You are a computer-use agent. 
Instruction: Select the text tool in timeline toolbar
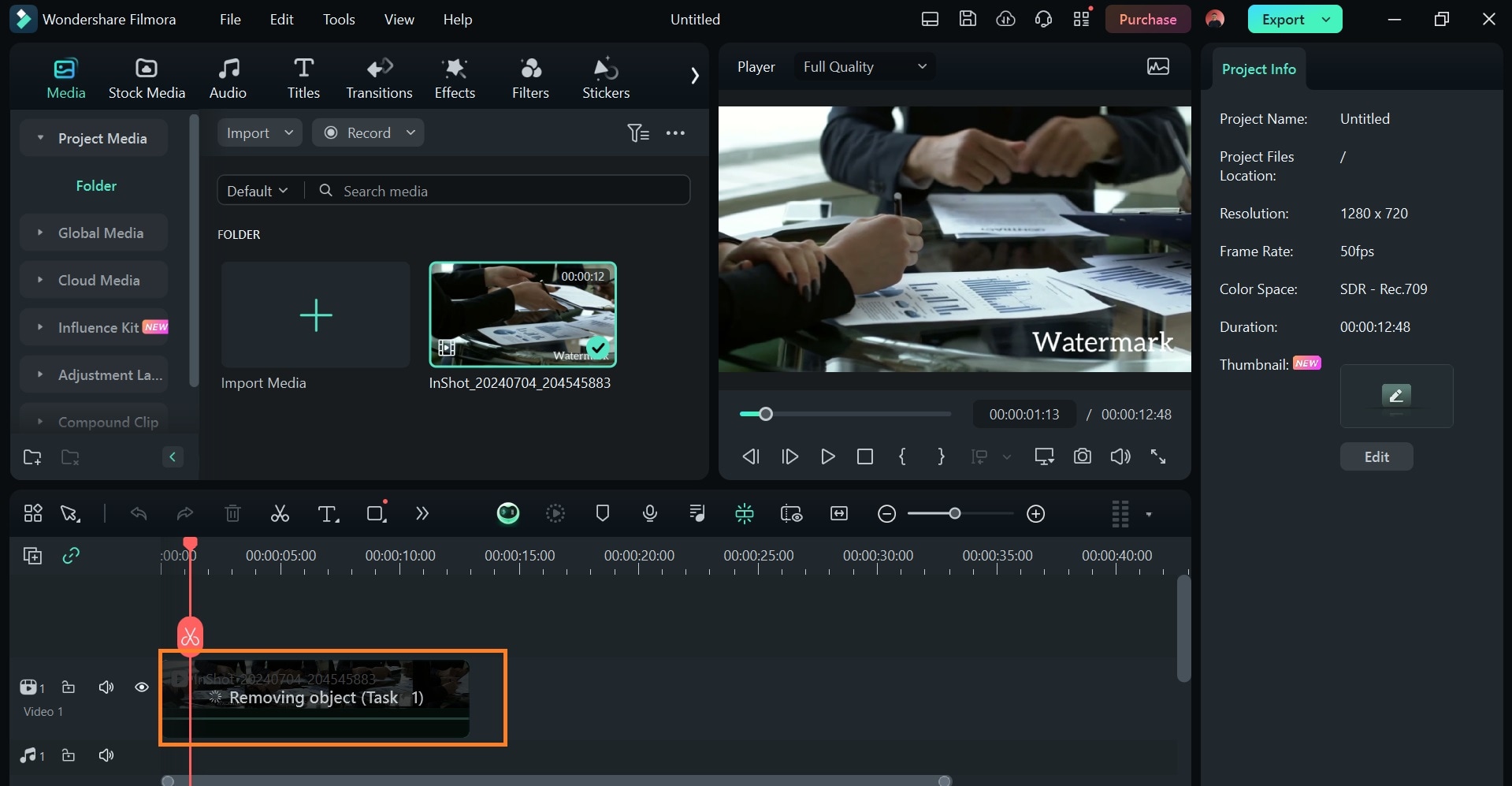pyautogui.click(x=328, y=514)
